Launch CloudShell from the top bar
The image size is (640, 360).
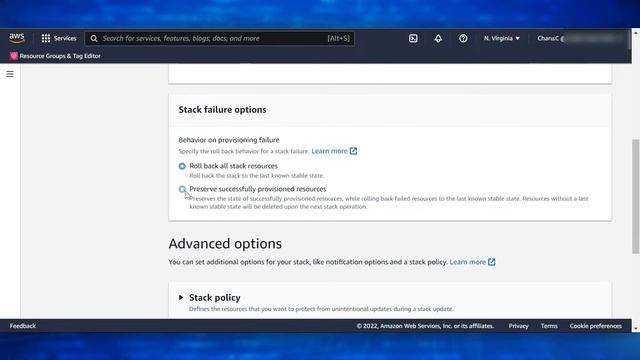point(413,38)
